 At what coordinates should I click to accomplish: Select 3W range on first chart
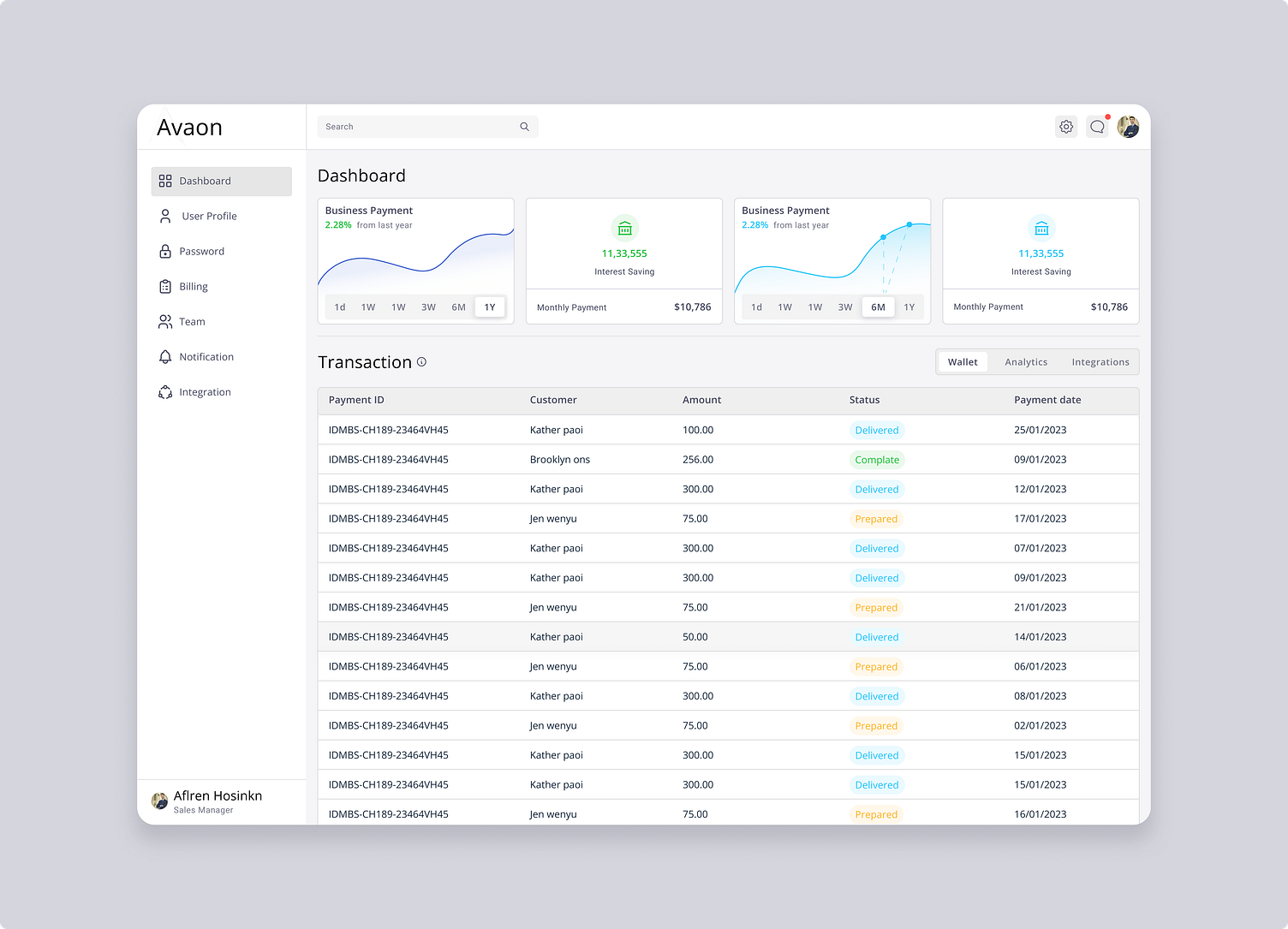[x=428, y=307]
